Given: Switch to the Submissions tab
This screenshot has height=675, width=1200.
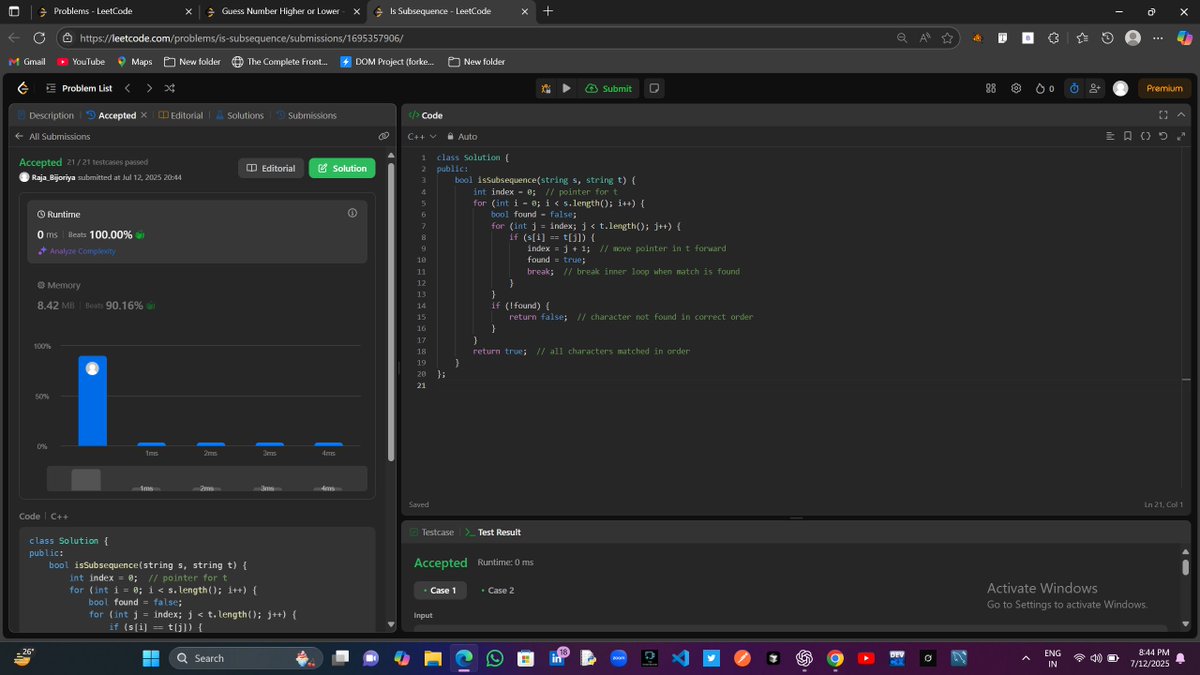Looking at the screenshot, I should tap(307, 115).
